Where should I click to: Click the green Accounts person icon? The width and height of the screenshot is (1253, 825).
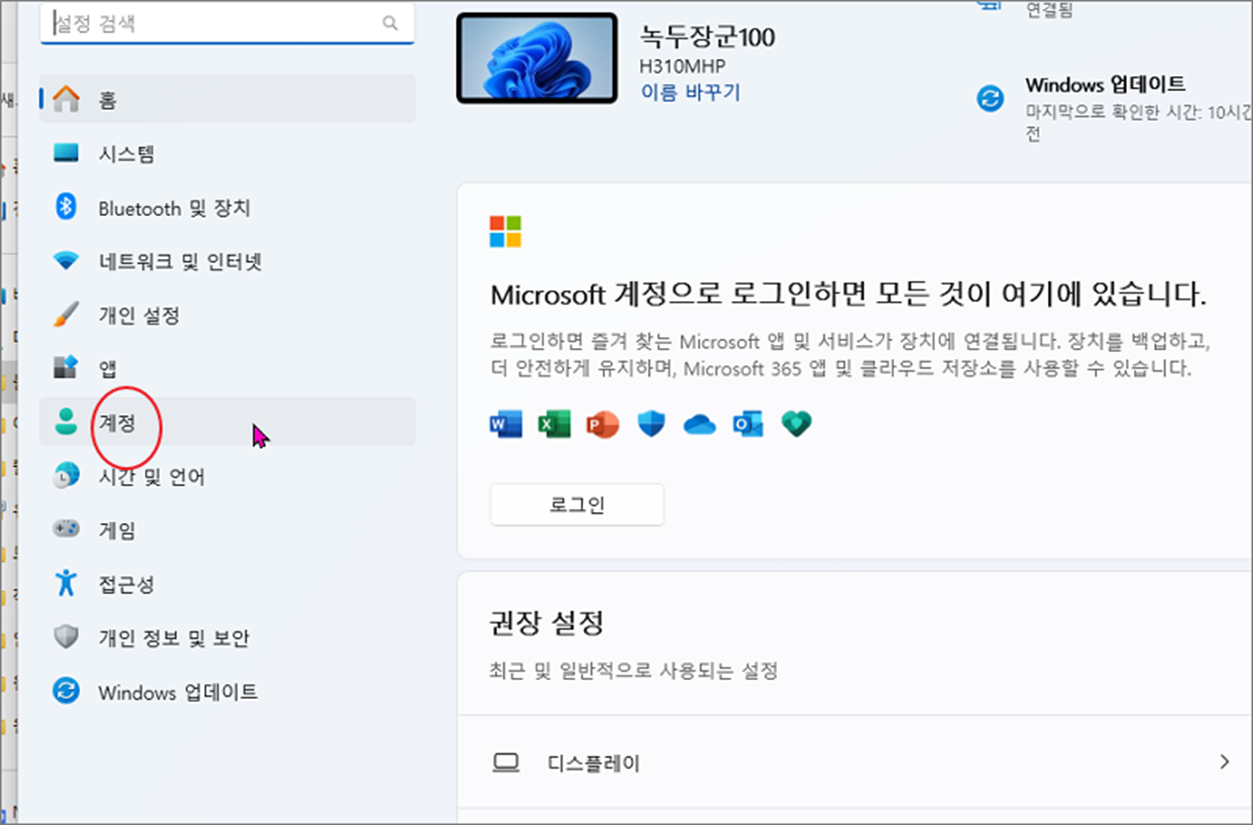coord(66,422)
